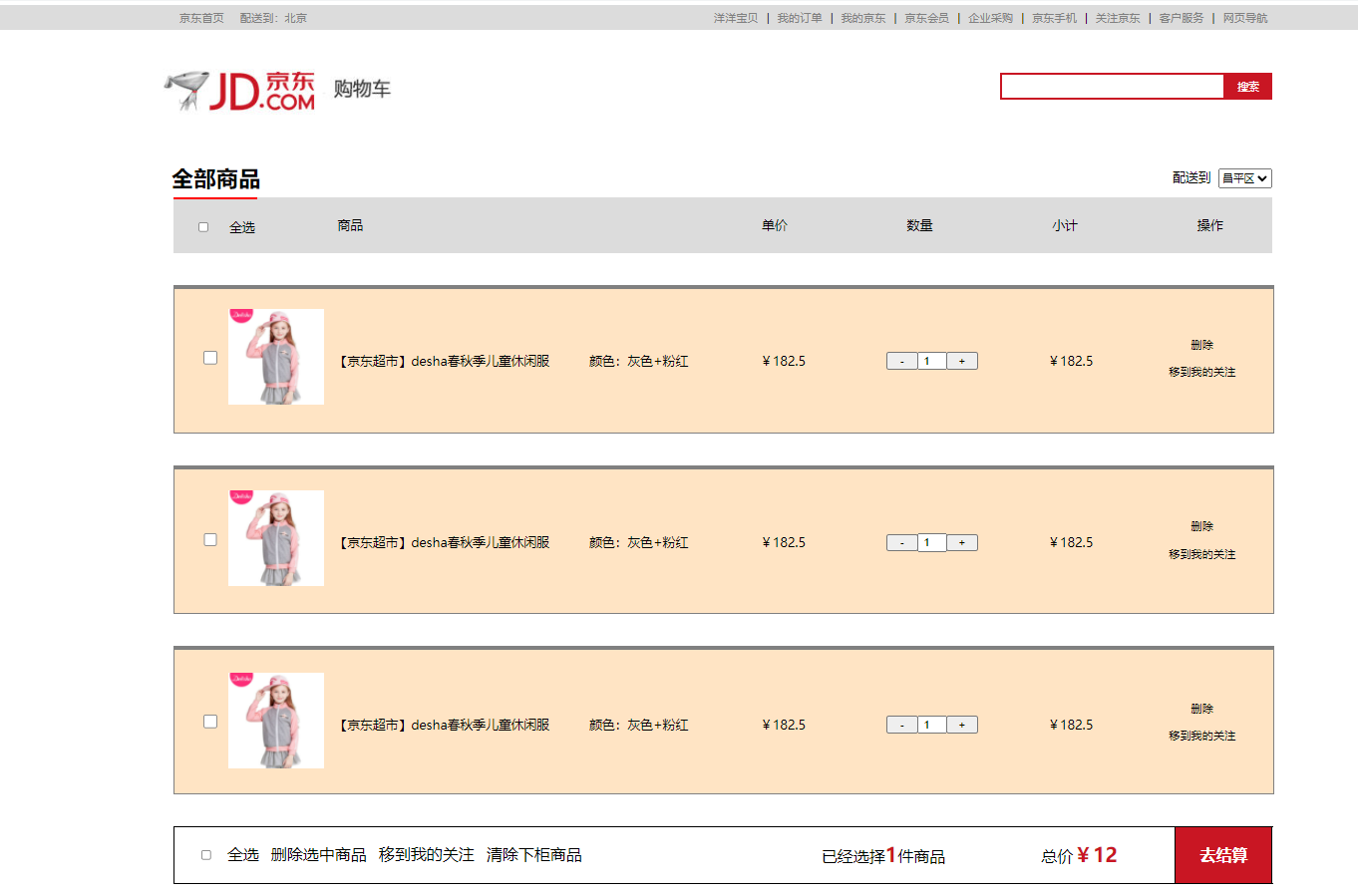Screen dimensions: 1358x896
Task: Click the 单价 column header
Action: pyautogui.click(x=775, y=226)
